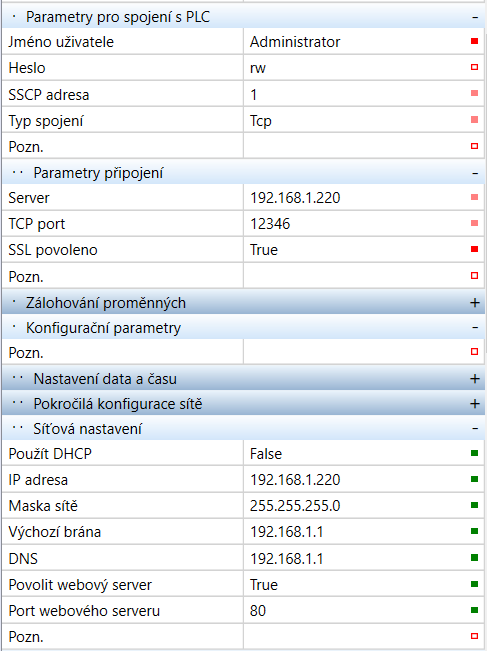
Task: Click the Server address field 192.168.1.220
Action: coord(356,198)
